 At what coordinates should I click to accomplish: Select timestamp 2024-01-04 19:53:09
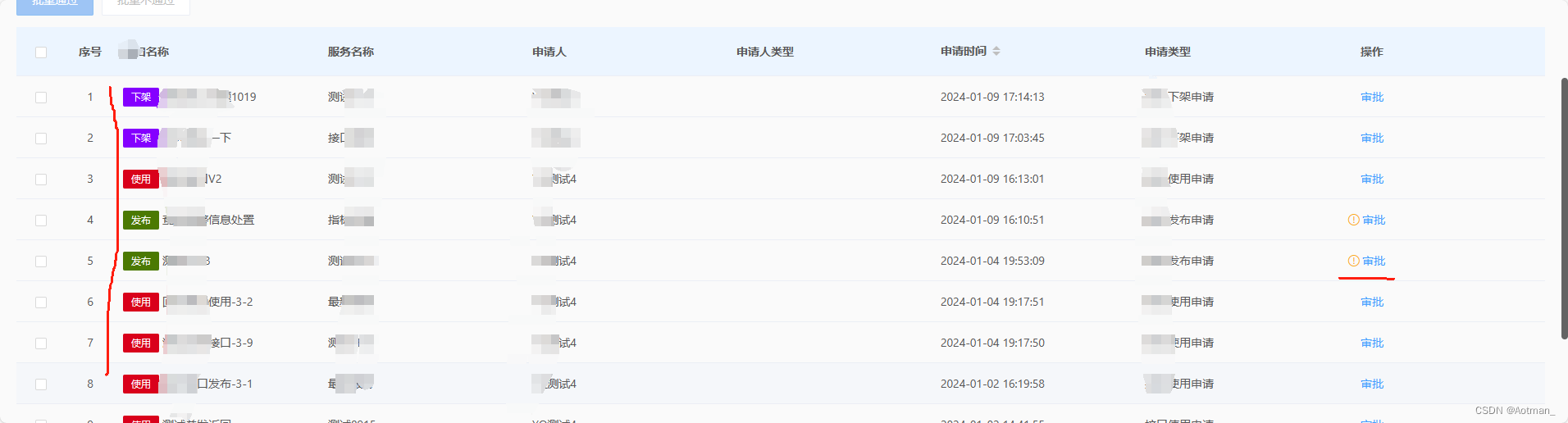coord(992,261)
